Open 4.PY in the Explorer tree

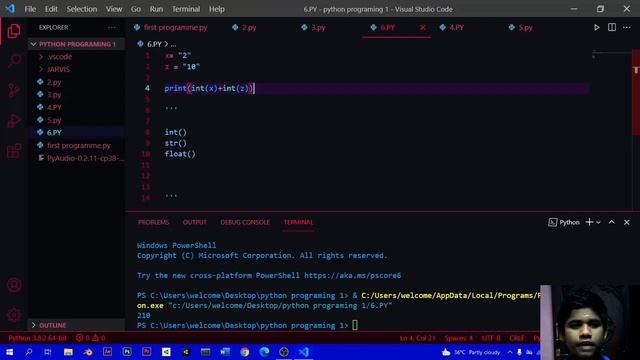[x=54, y=107]
